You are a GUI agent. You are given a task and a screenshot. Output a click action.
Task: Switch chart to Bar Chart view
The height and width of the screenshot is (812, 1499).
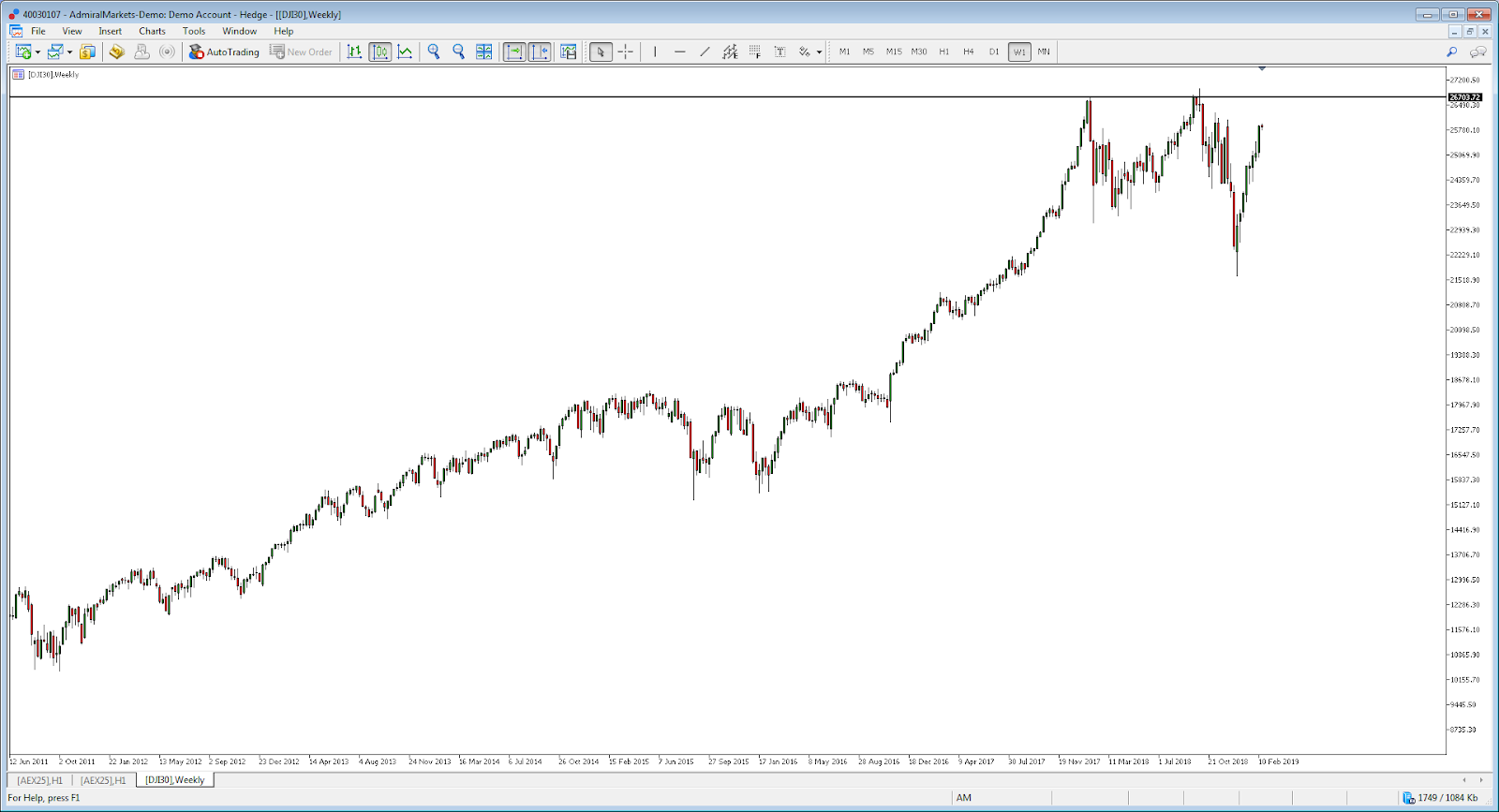pos(354,52)
